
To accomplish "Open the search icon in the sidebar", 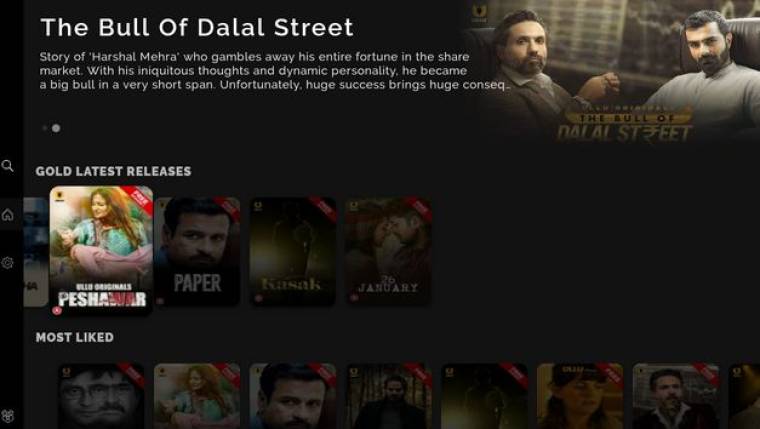I will [7, 166].
